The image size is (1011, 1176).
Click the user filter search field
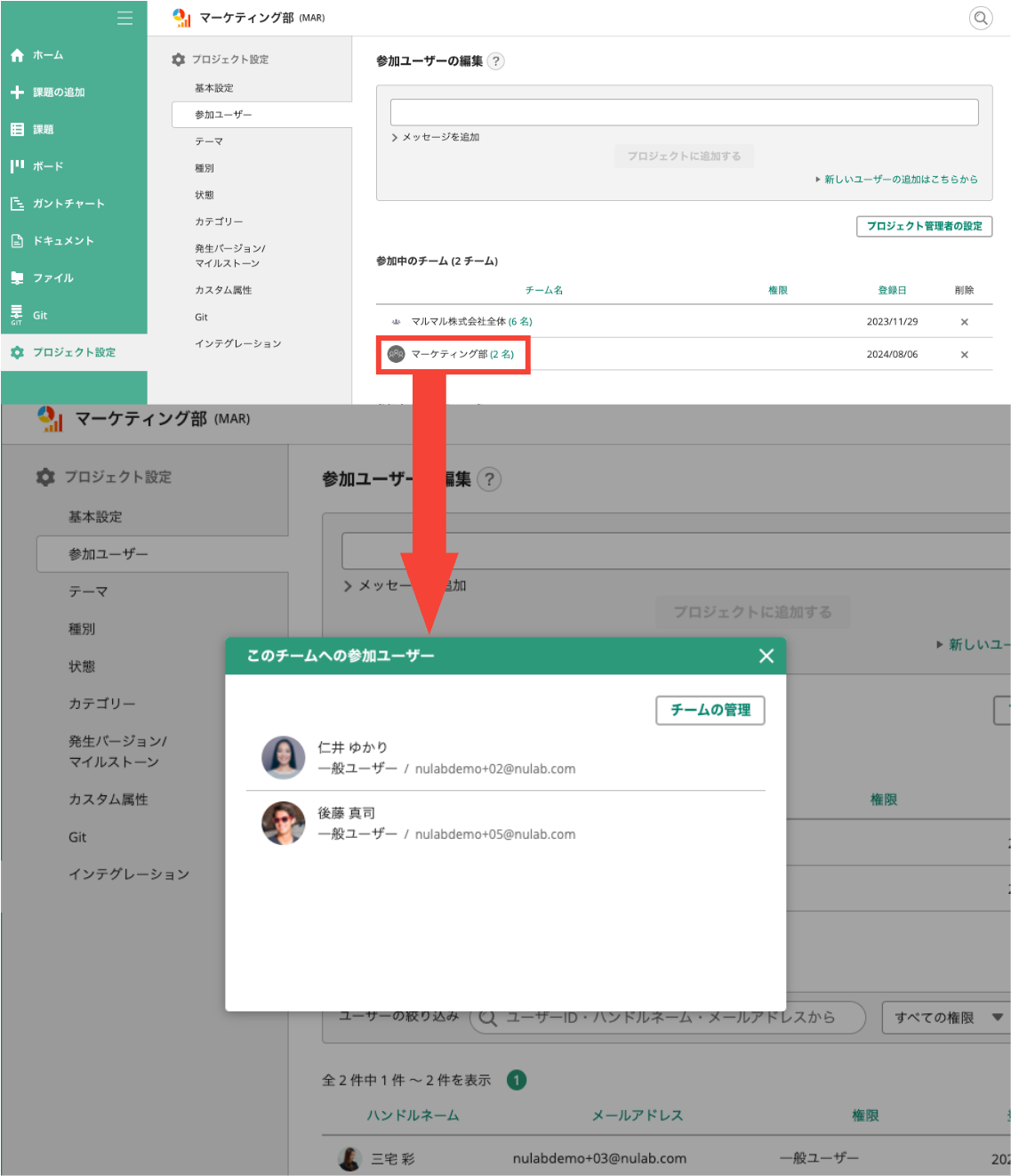click(x=668, y=1018)
